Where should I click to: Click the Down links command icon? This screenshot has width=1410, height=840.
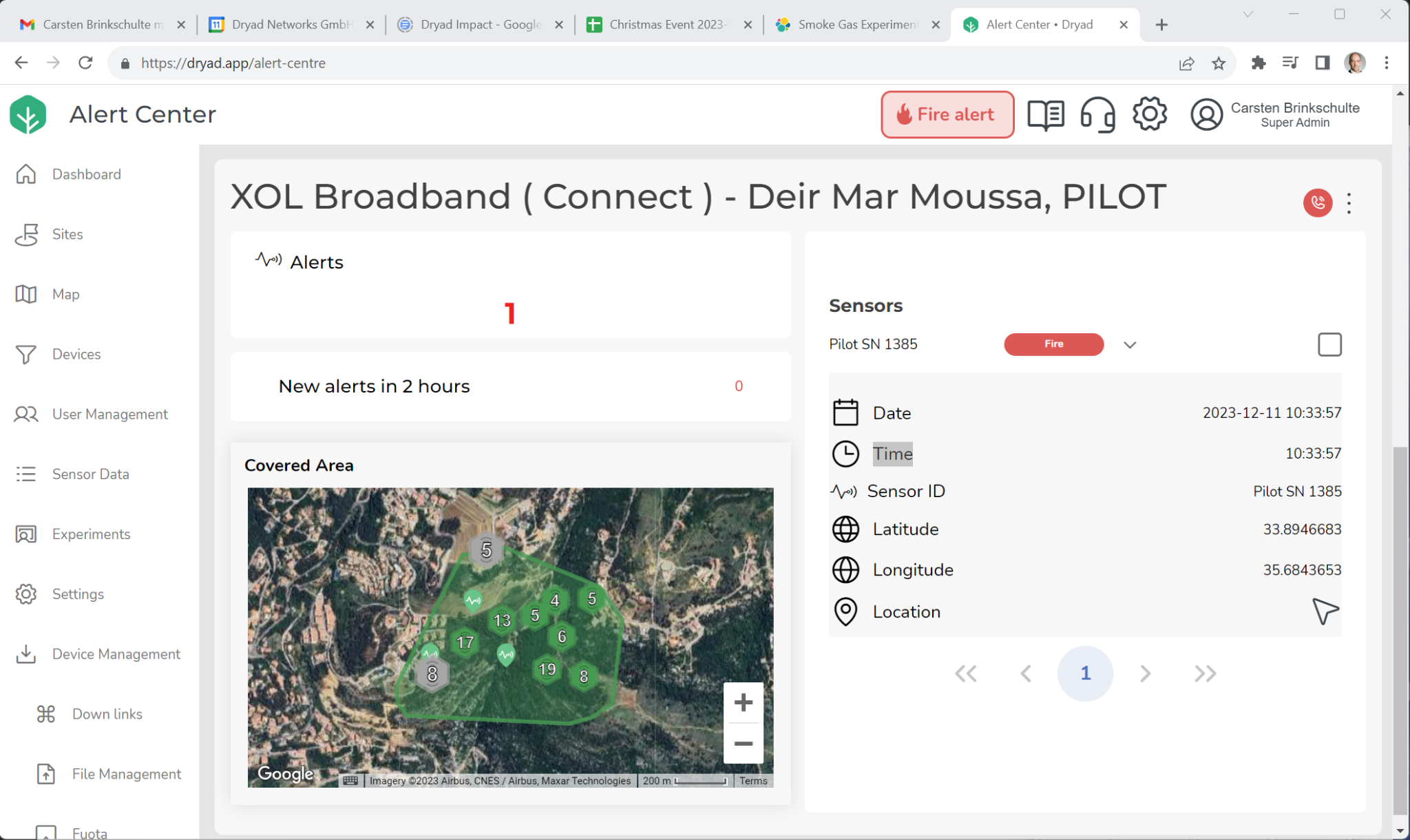(x=46, y=714)
